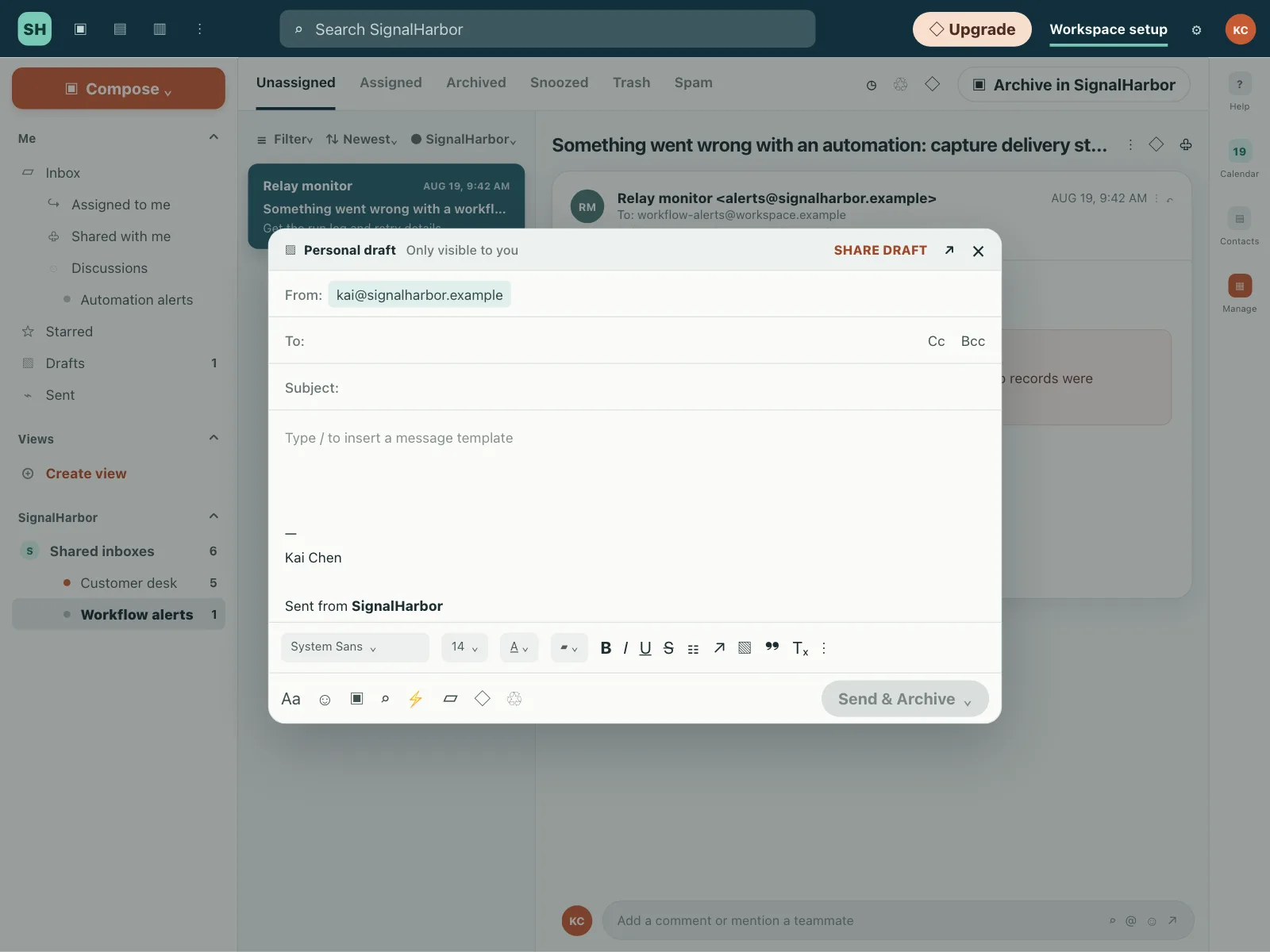Viewport: 1270px width, 952px height.
Task: Click the Subject field in the draft
Action: click(635, 388)
